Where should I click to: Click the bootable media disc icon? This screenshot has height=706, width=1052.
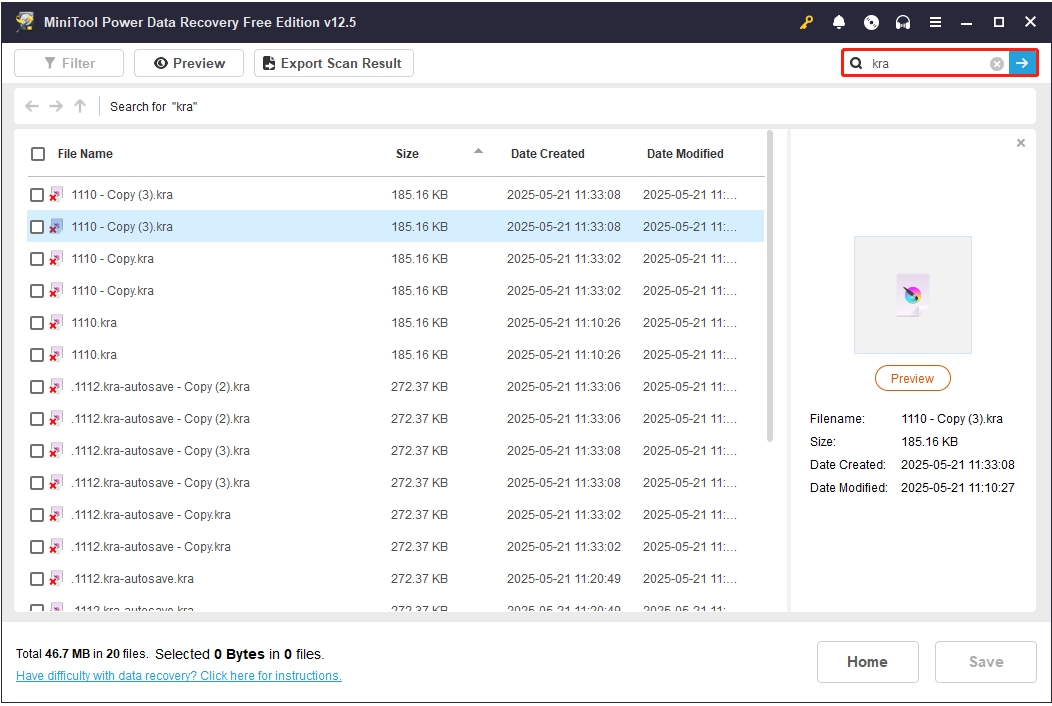[x=870, y=22]
